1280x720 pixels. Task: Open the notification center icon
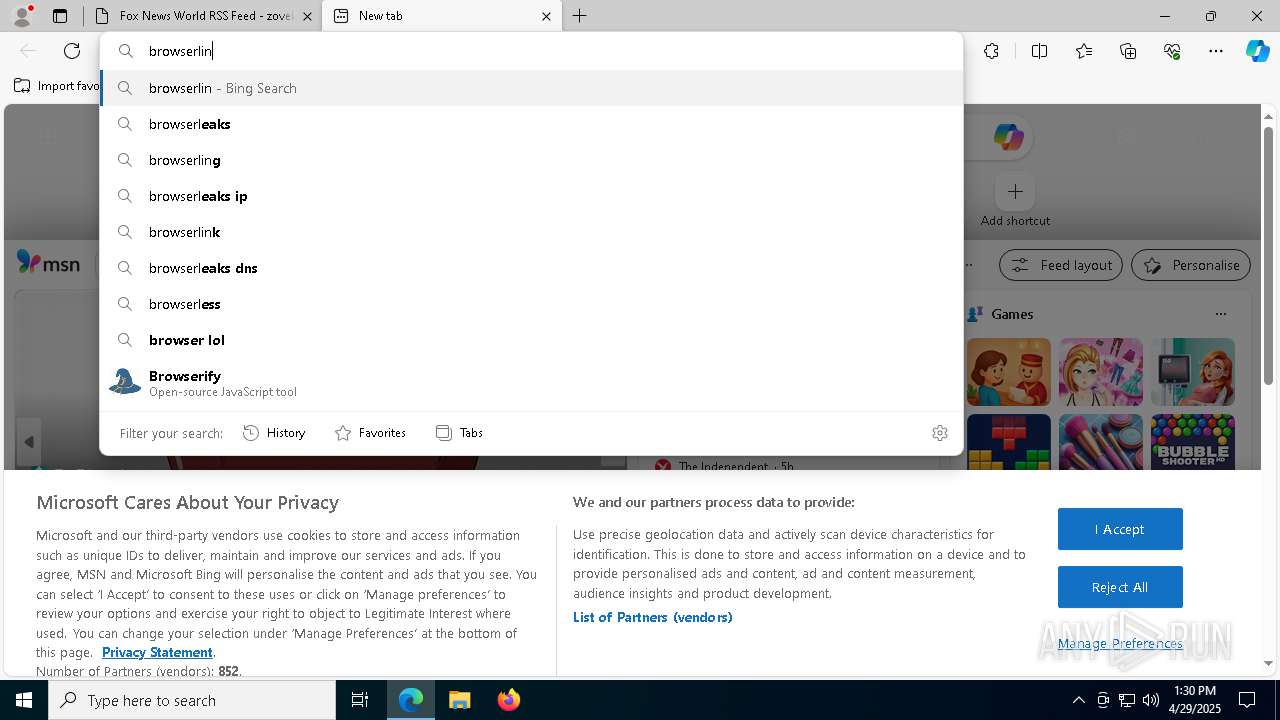tap(1247, 700)
